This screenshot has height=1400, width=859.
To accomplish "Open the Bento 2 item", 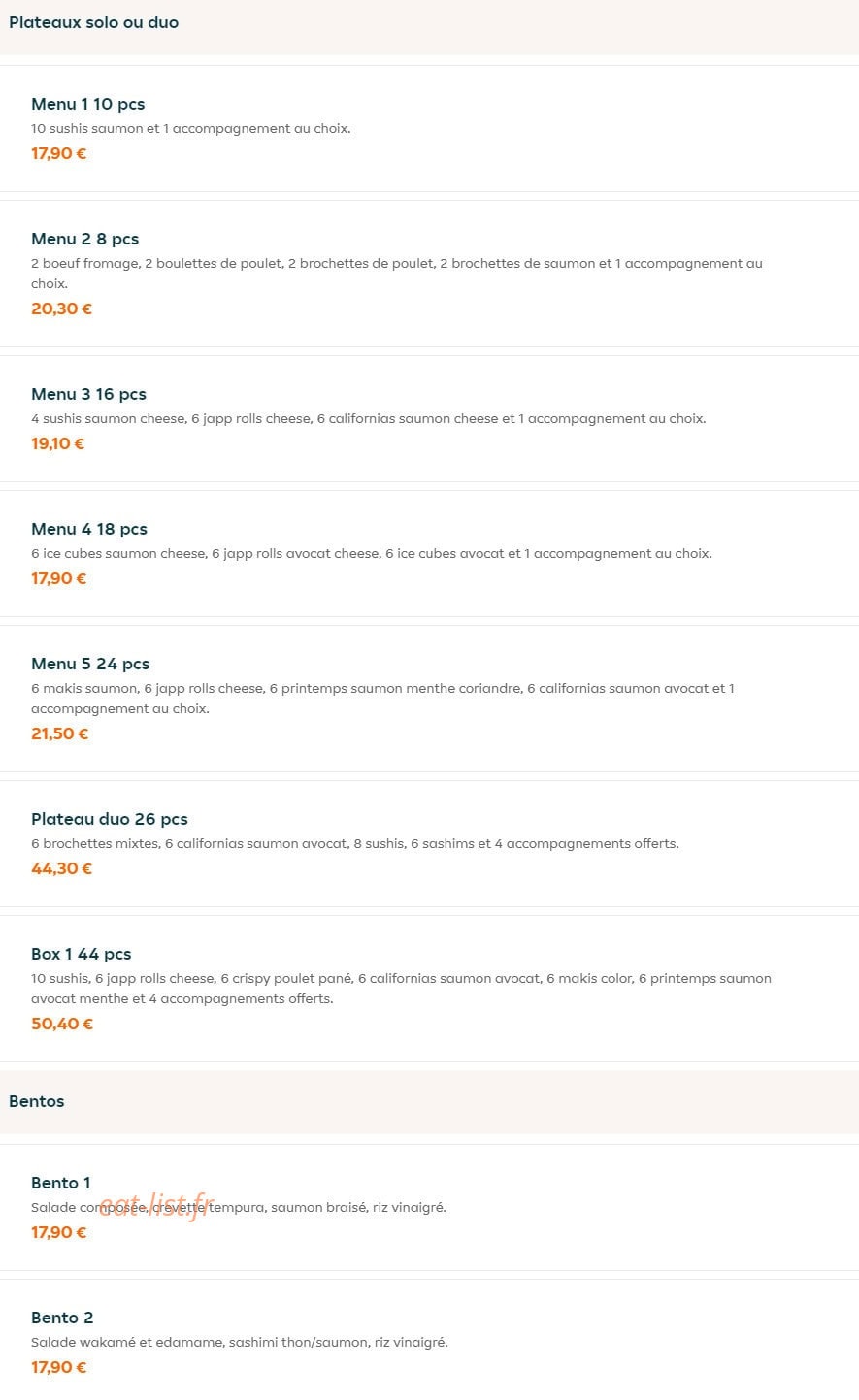I will (429, 1340).
